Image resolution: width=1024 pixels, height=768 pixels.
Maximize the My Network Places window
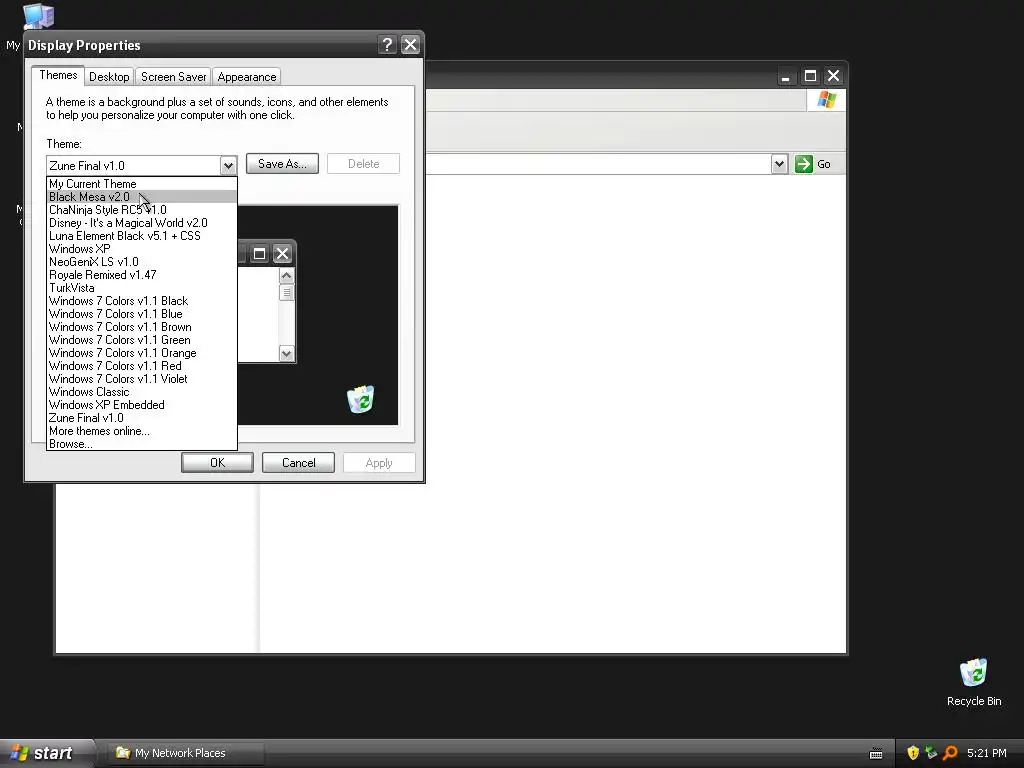click(810, 76)
